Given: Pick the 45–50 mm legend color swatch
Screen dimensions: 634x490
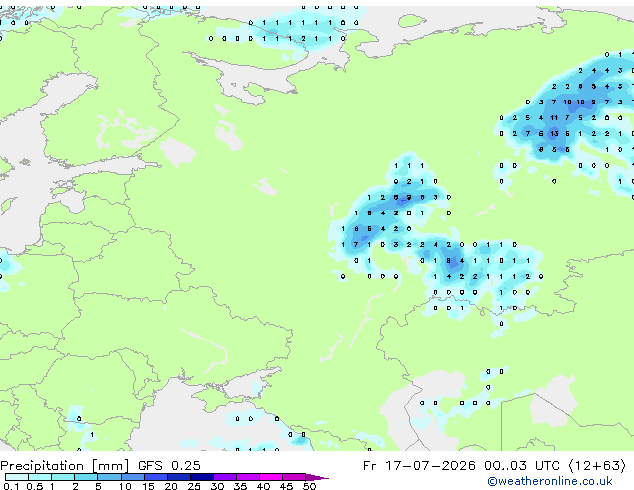Looking at the screenshot, I should click(x=294, y=477).
